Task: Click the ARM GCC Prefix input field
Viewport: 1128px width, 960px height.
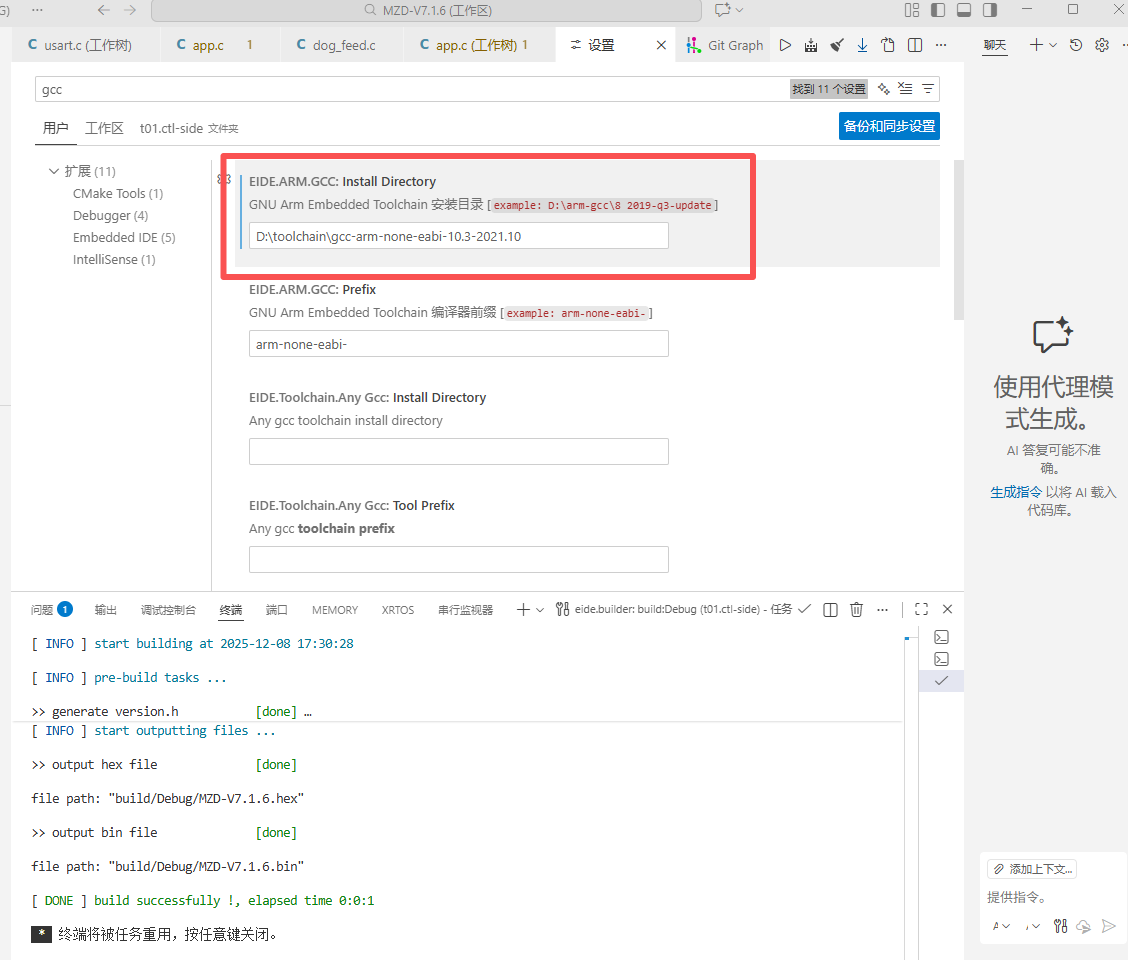Action: 459,344
